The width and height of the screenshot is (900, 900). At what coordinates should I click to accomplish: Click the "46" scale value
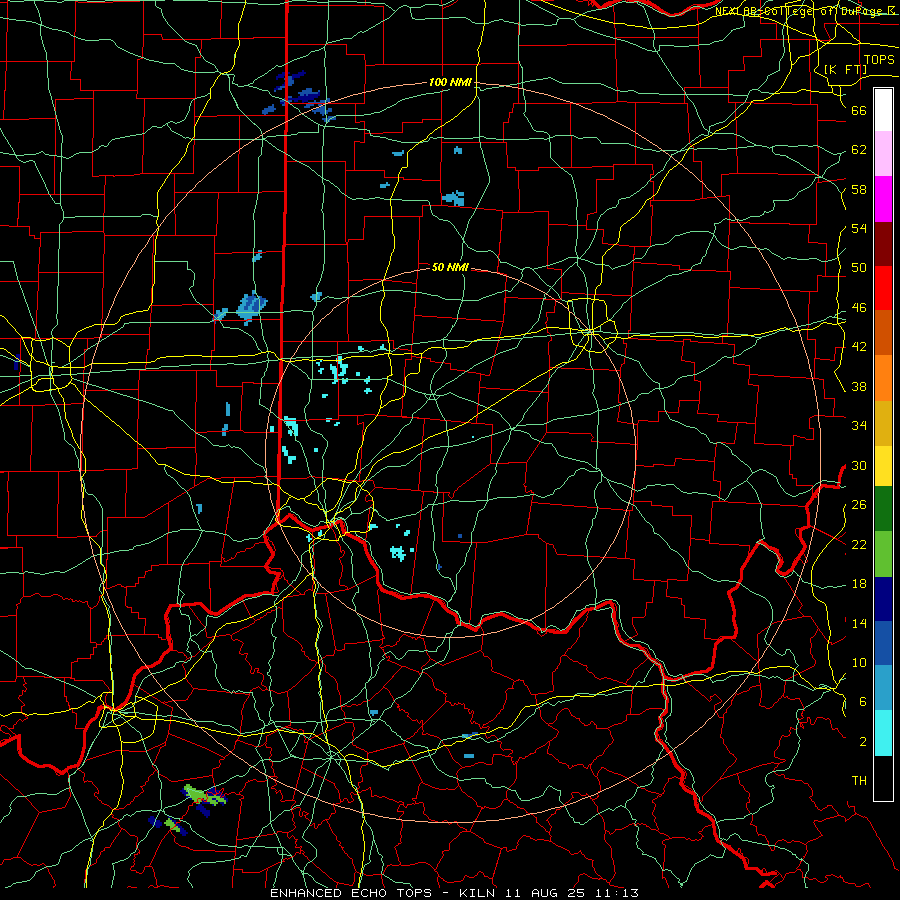pyautogui.click(x=859, y=308)
